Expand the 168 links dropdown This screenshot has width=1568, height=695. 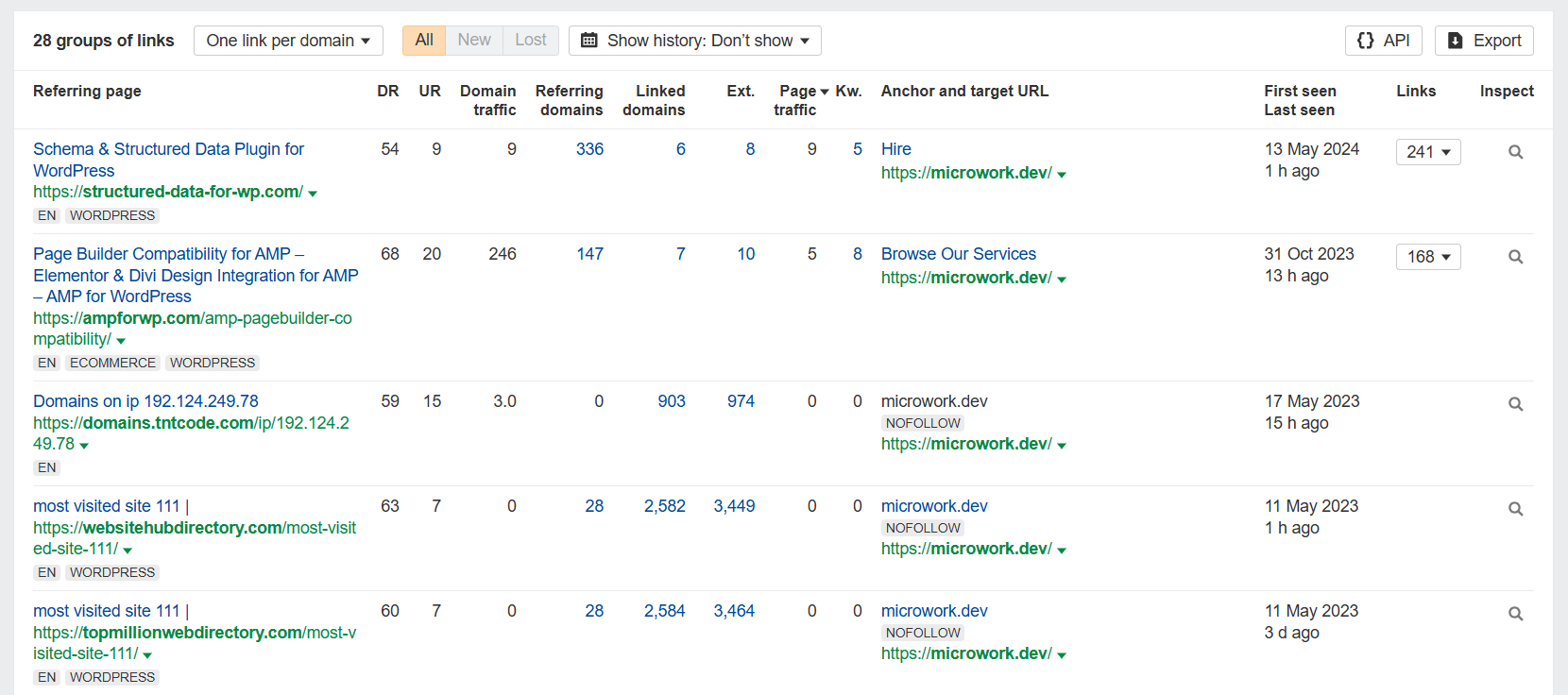(1427, 257)
